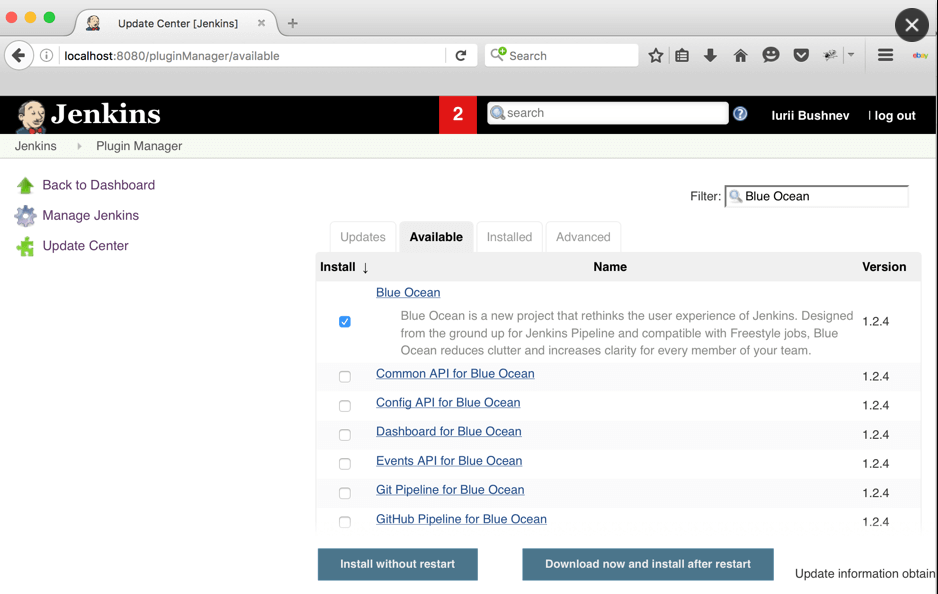
Task: Click the blue search help question icon
Action: point(740,114)
